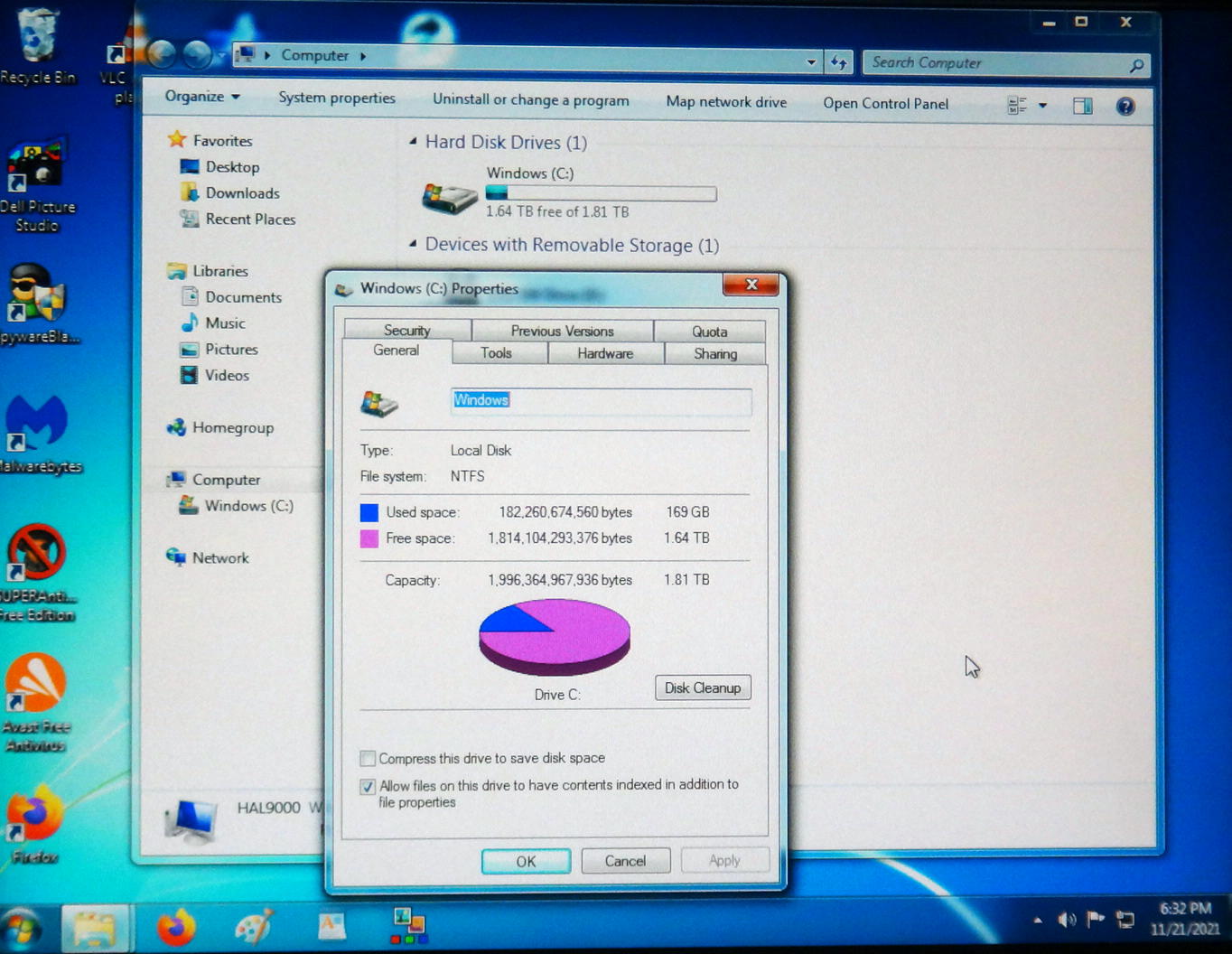Screen dimensions: 1232x954
Task: Click the refresh button beside address bar
Action: 839,62
